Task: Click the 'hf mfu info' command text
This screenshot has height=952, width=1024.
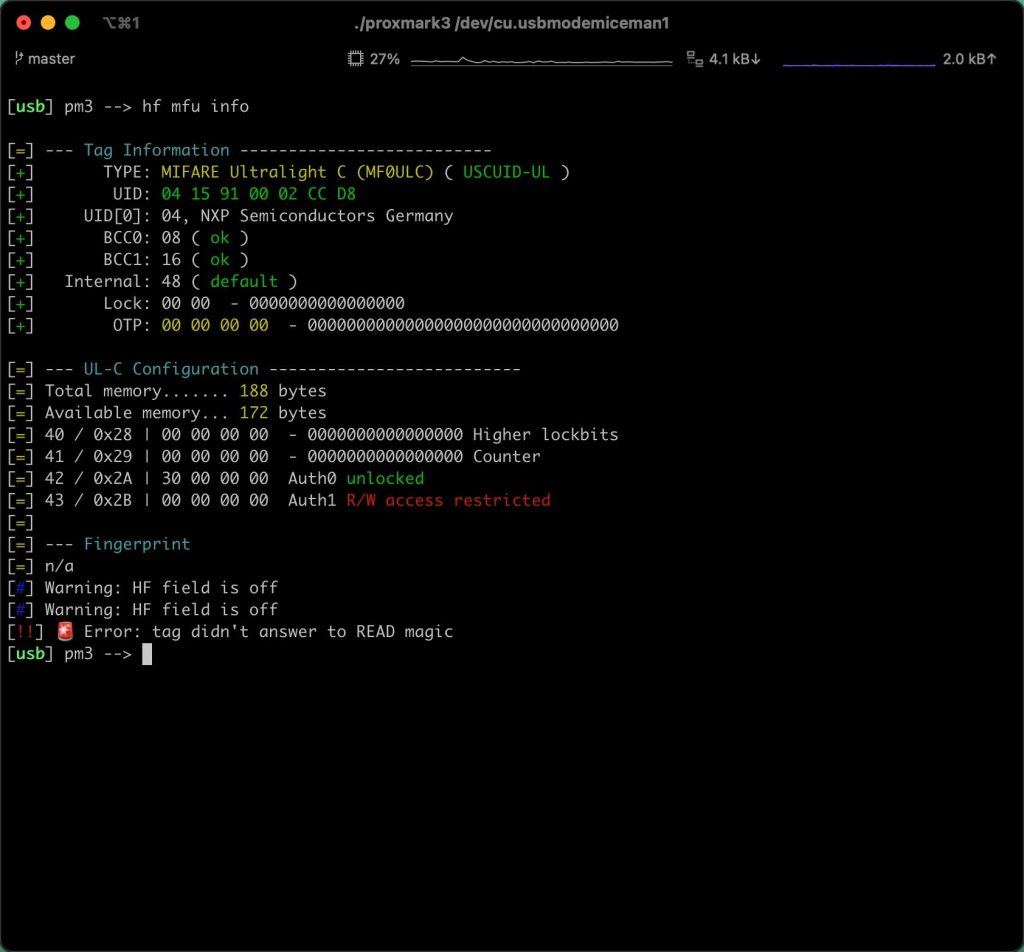Action: point(195,106)
